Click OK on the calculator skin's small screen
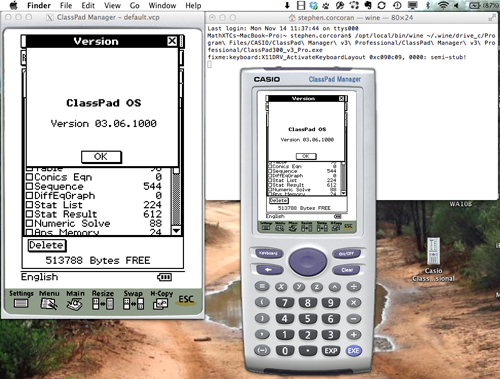The width and height of the screenshot is (500, 379). click(x=306, y=156)
